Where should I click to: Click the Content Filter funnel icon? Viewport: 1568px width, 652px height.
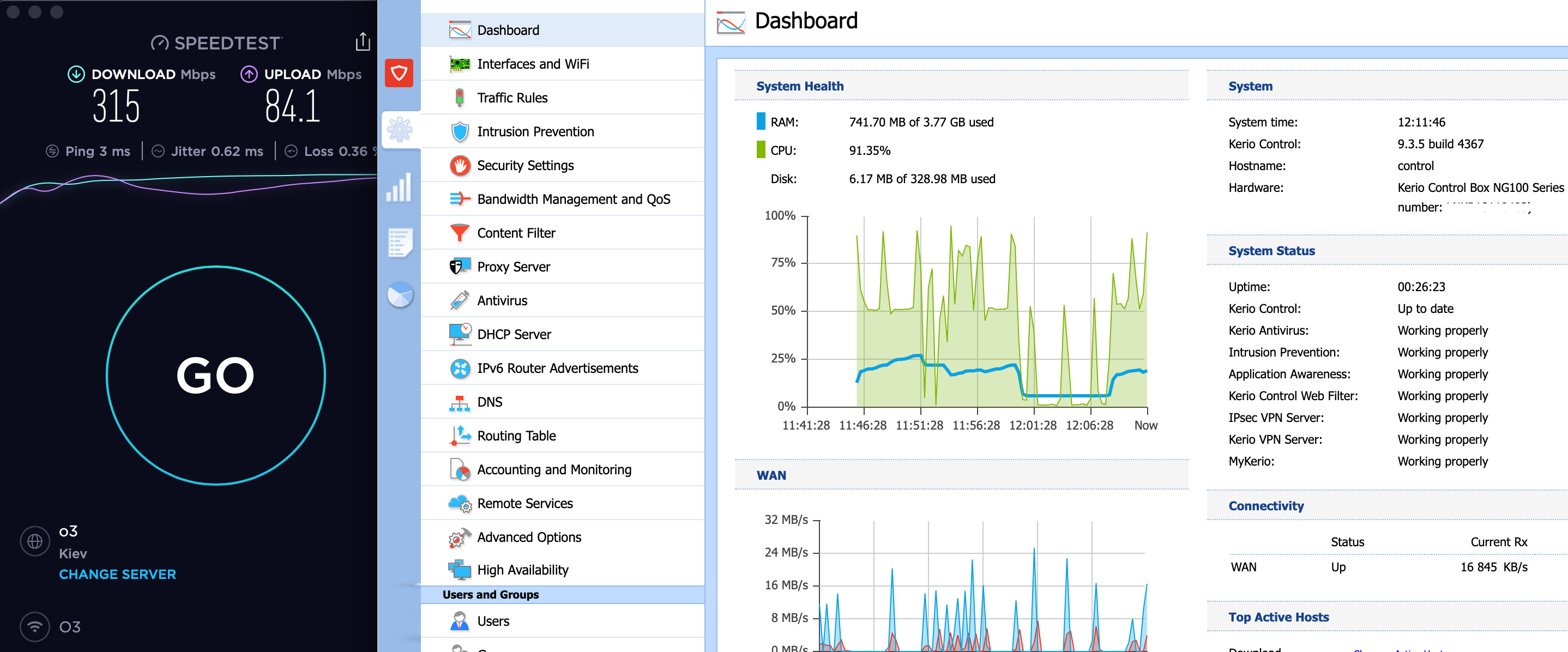(x=460, y=233)
